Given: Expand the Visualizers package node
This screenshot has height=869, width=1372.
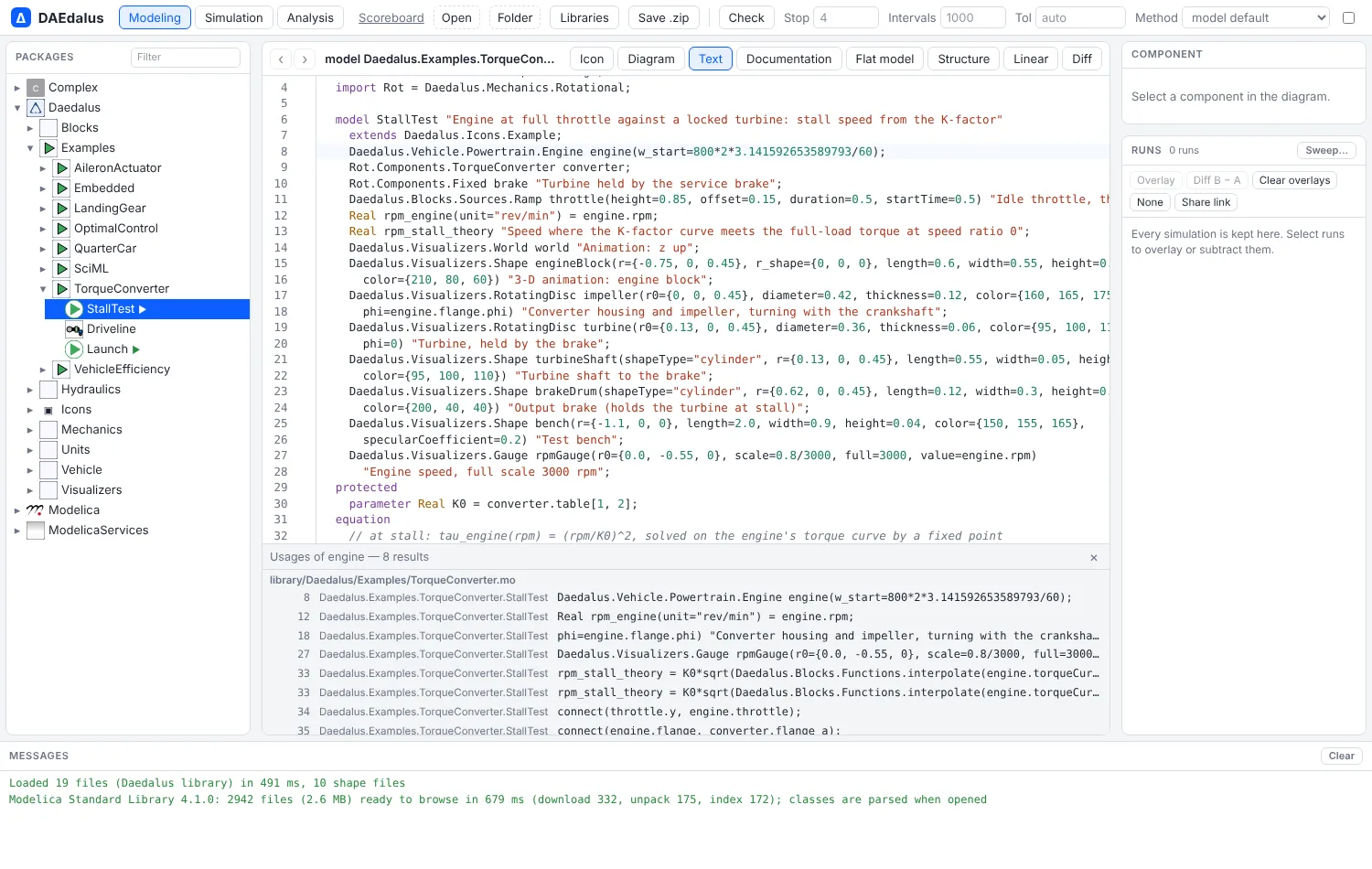Looking at the screenshot, I should 29,490.
